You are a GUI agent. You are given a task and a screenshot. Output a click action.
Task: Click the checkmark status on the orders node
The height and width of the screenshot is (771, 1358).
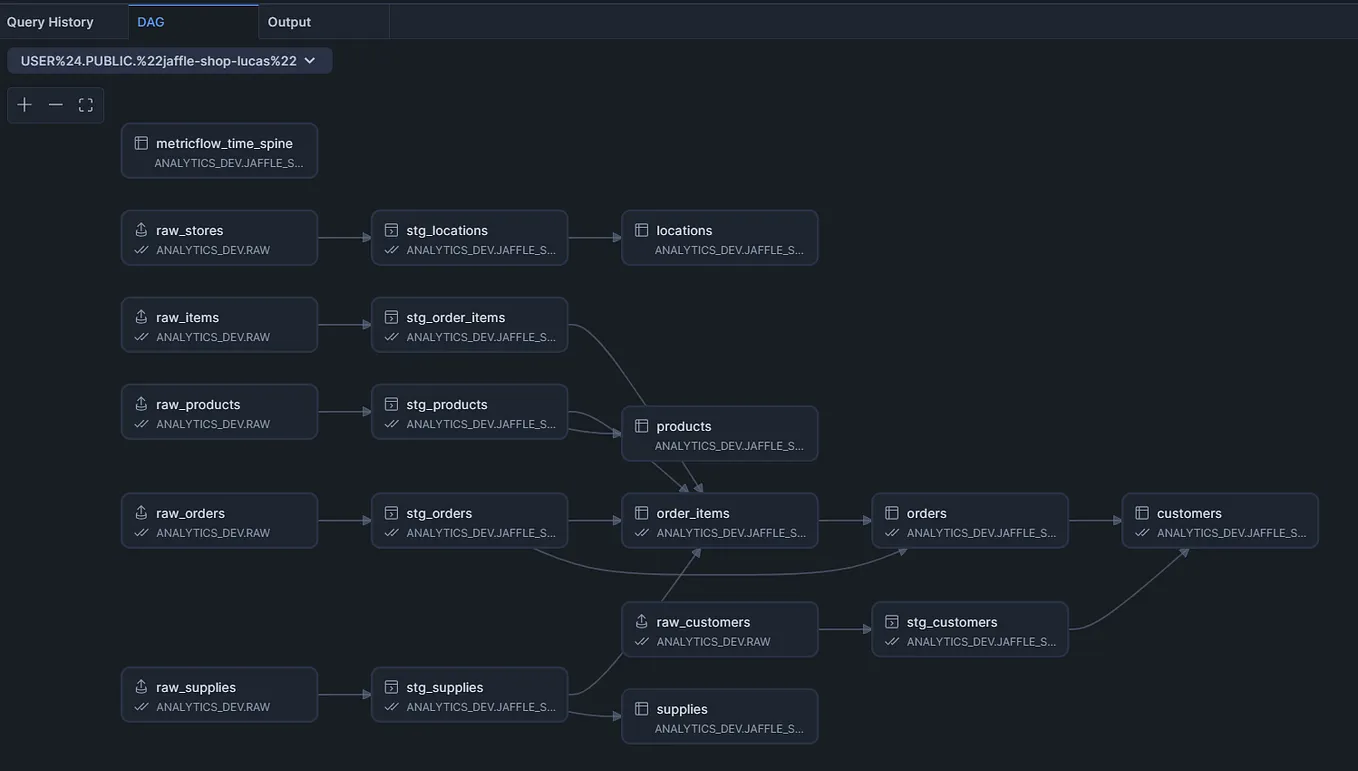coord(890,533)
